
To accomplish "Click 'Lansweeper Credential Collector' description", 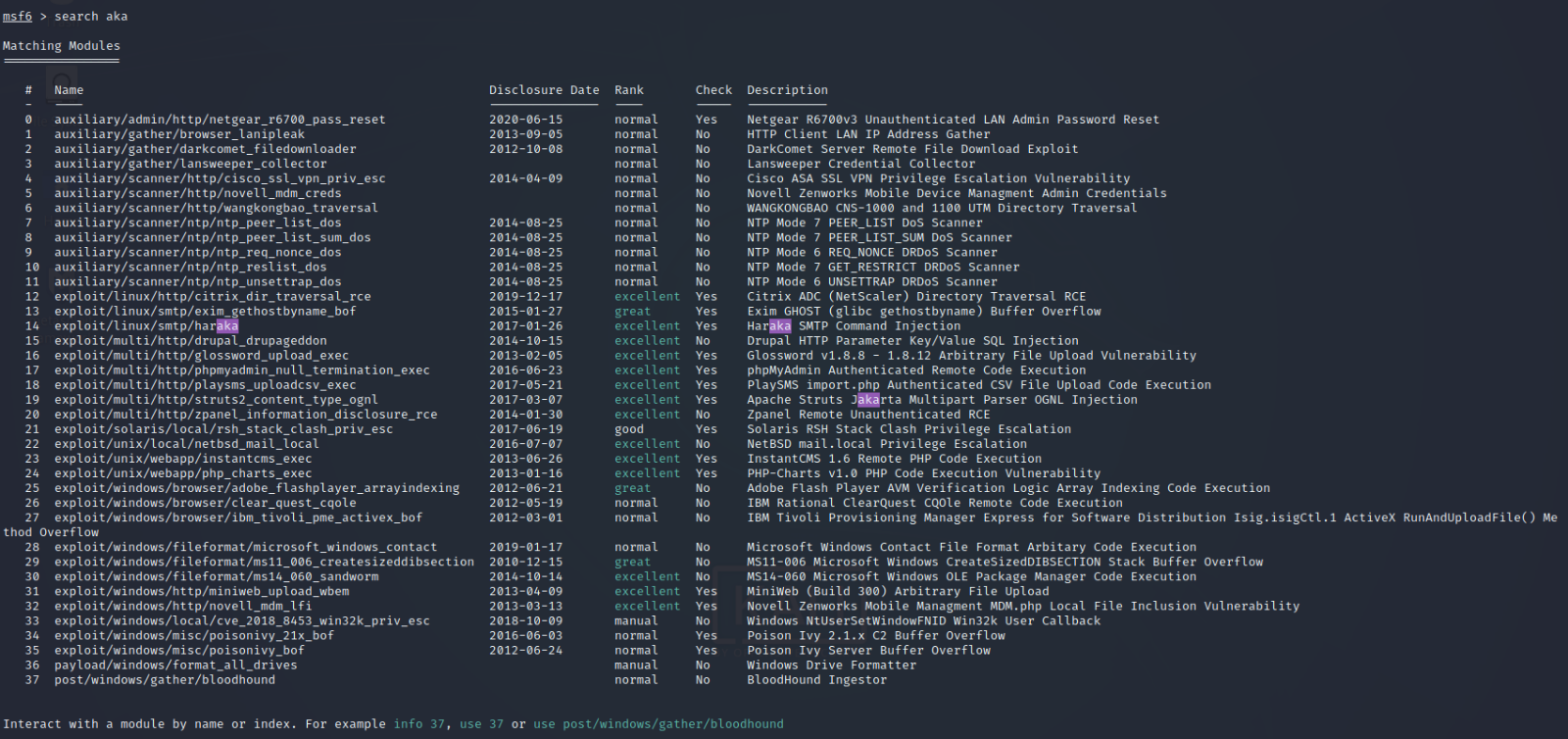I will click(860, 164).
